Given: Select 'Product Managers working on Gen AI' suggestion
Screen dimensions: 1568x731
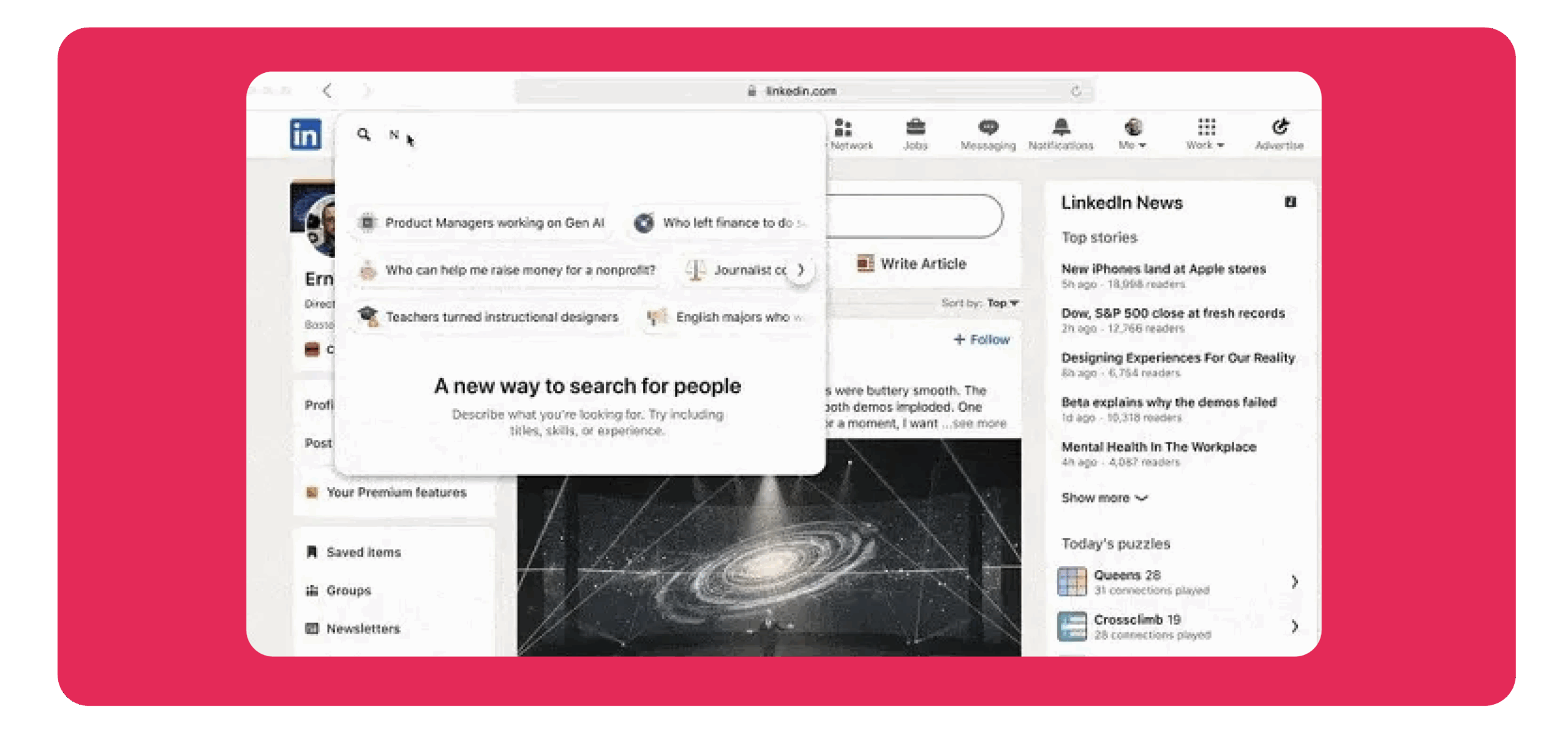Looking at the screenshot, I should [x=481, y=222].
